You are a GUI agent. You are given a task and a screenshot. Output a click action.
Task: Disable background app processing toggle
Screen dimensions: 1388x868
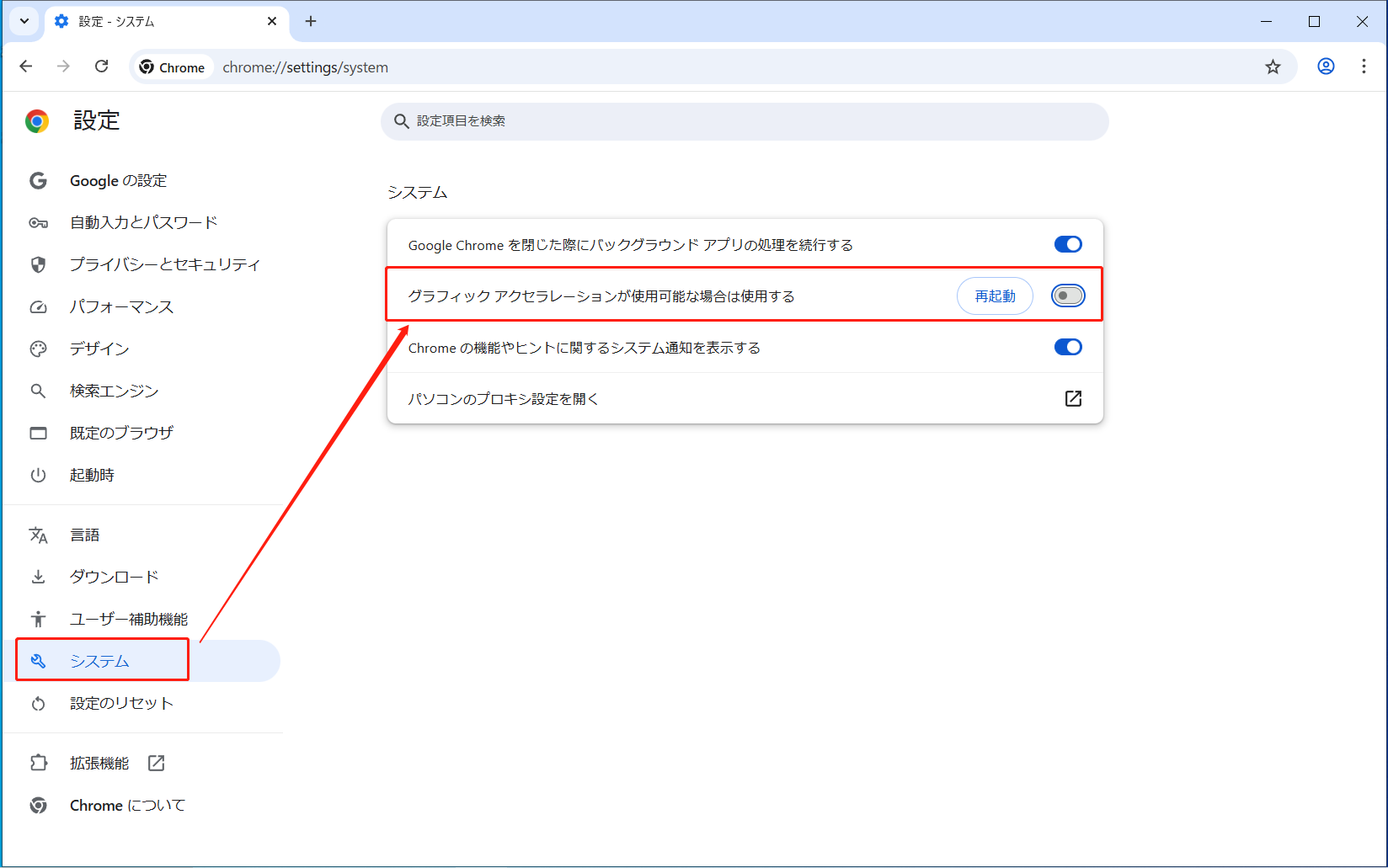pos(1067,244)
